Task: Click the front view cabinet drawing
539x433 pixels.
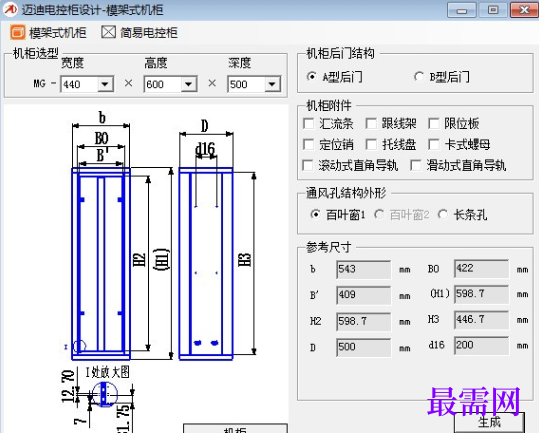Action: [x=101, y=264]
